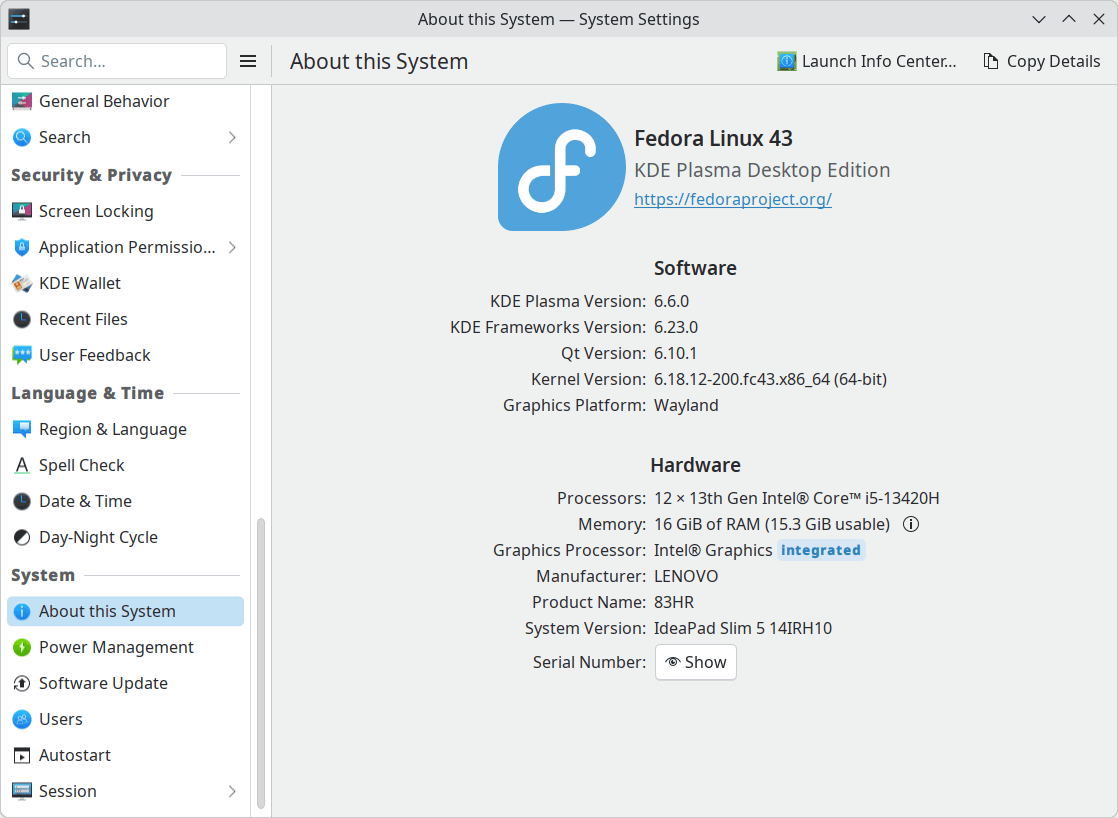Screen dimensions: 1118x818
Task: Click the User Feedback icon
Action: click(x=22, y=355)
